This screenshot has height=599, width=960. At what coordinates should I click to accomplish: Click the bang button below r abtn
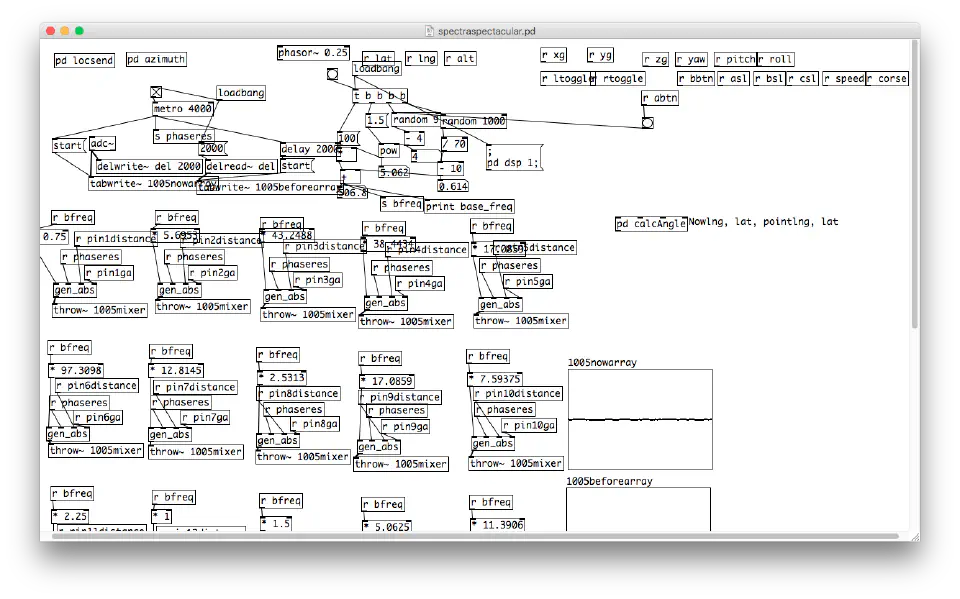pos(647,123)
